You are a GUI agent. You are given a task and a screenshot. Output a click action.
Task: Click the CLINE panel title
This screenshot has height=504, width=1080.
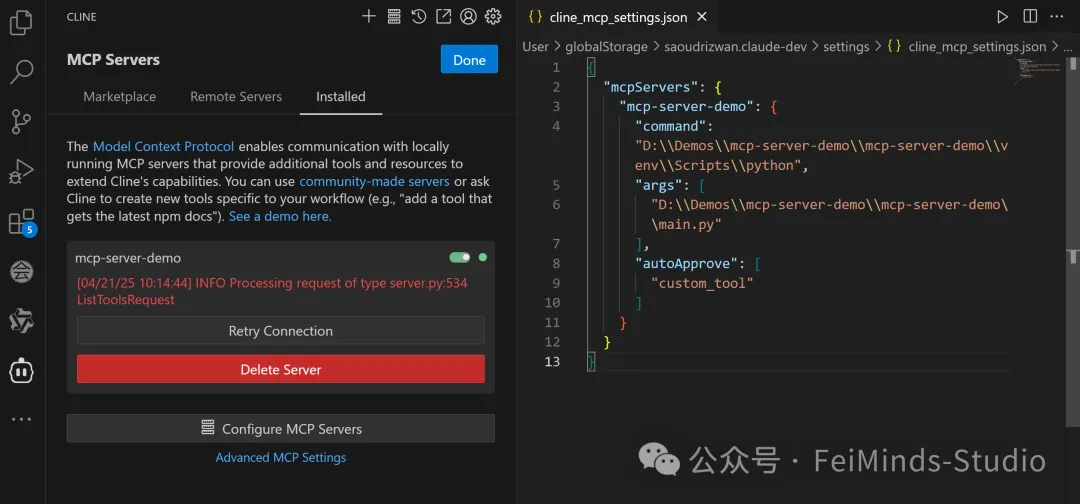point(81,17)
